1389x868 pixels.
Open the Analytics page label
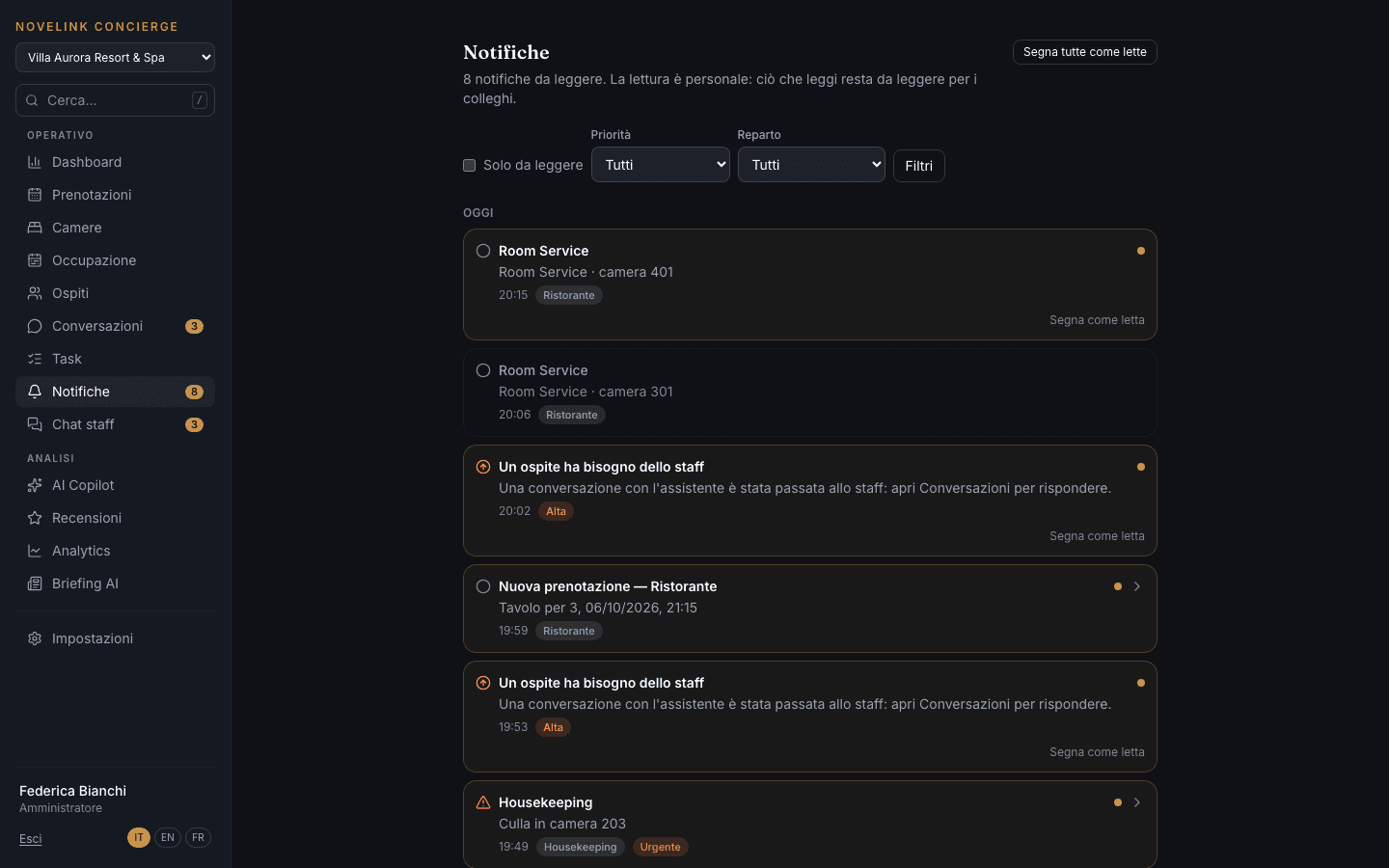click(x=81, y=551)
